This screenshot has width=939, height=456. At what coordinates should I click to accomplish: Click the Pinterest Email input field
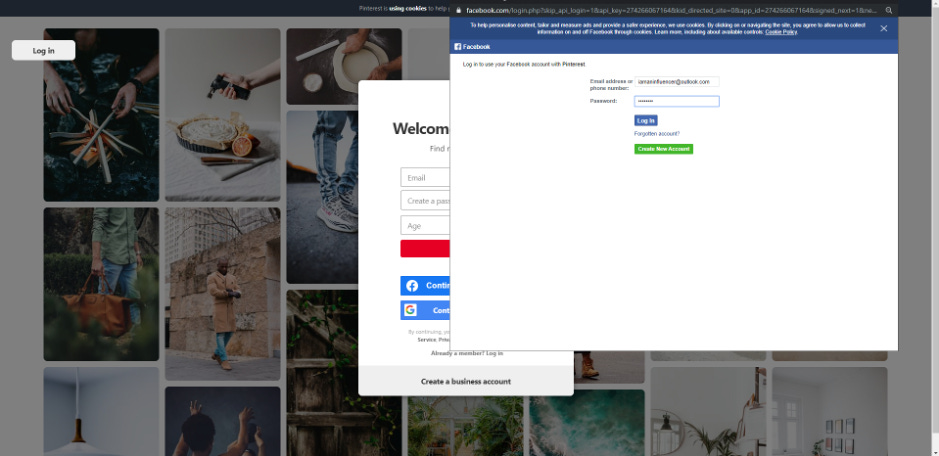click(x=425, y=177)
